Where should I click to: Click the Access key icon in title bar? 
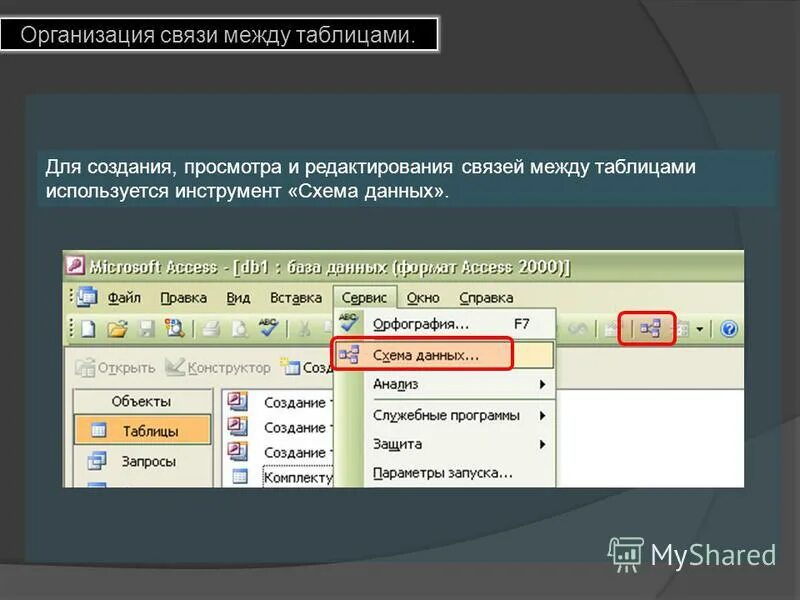tap(75, 266)
